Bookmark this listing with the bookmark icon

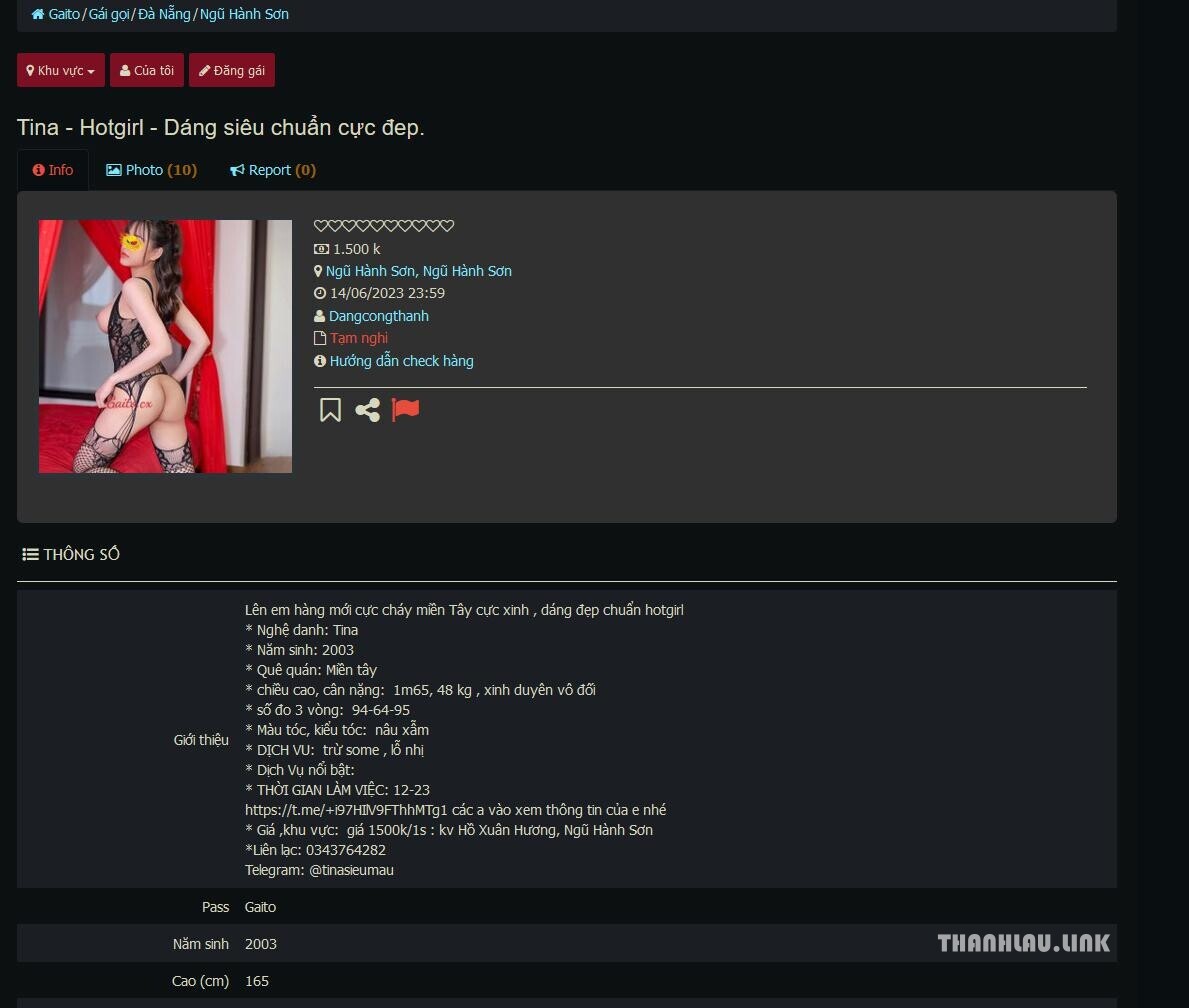click(330, 410)
